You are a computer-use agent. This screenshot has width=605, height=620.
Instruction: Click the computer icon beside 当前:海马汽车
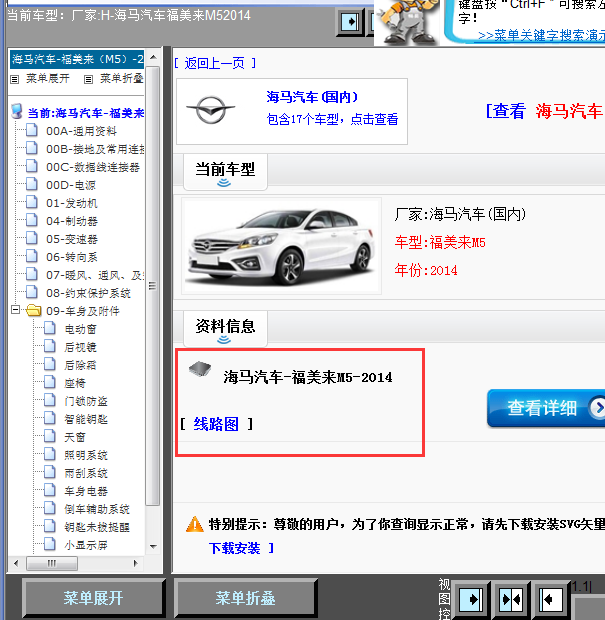[17, 112]
